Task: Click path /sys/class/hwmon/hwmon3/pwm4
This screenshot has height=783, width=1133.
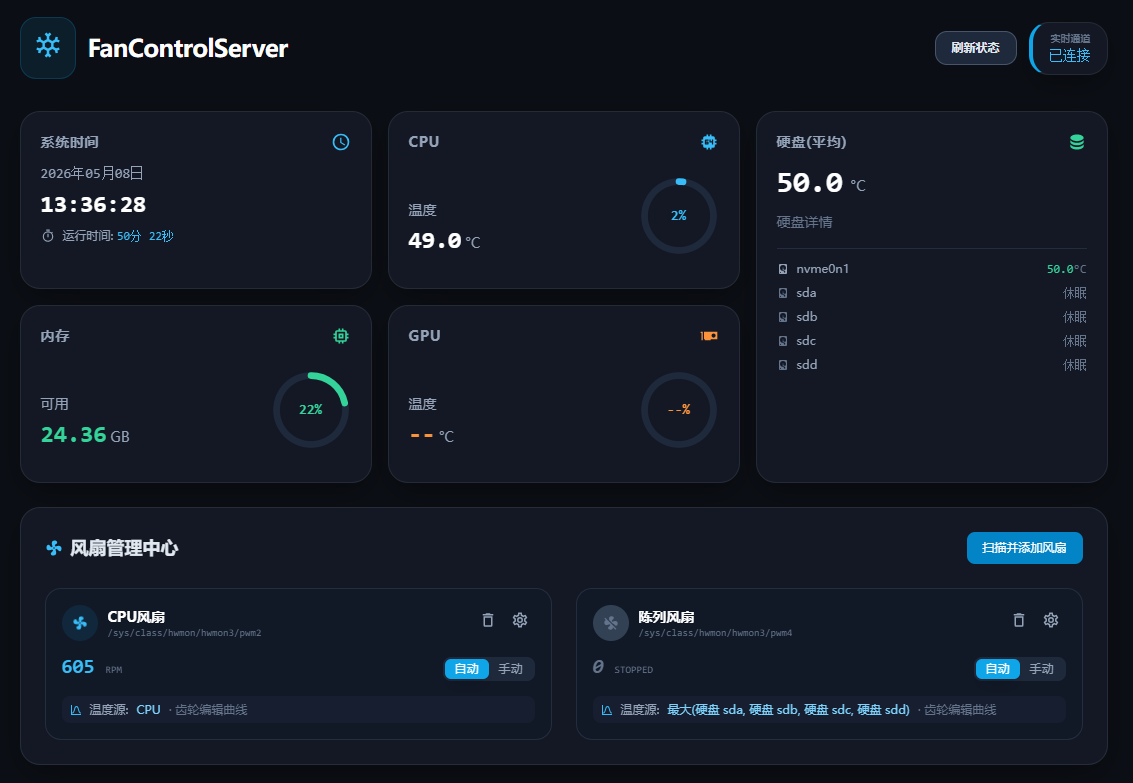Action: click(x=715, y=633)
